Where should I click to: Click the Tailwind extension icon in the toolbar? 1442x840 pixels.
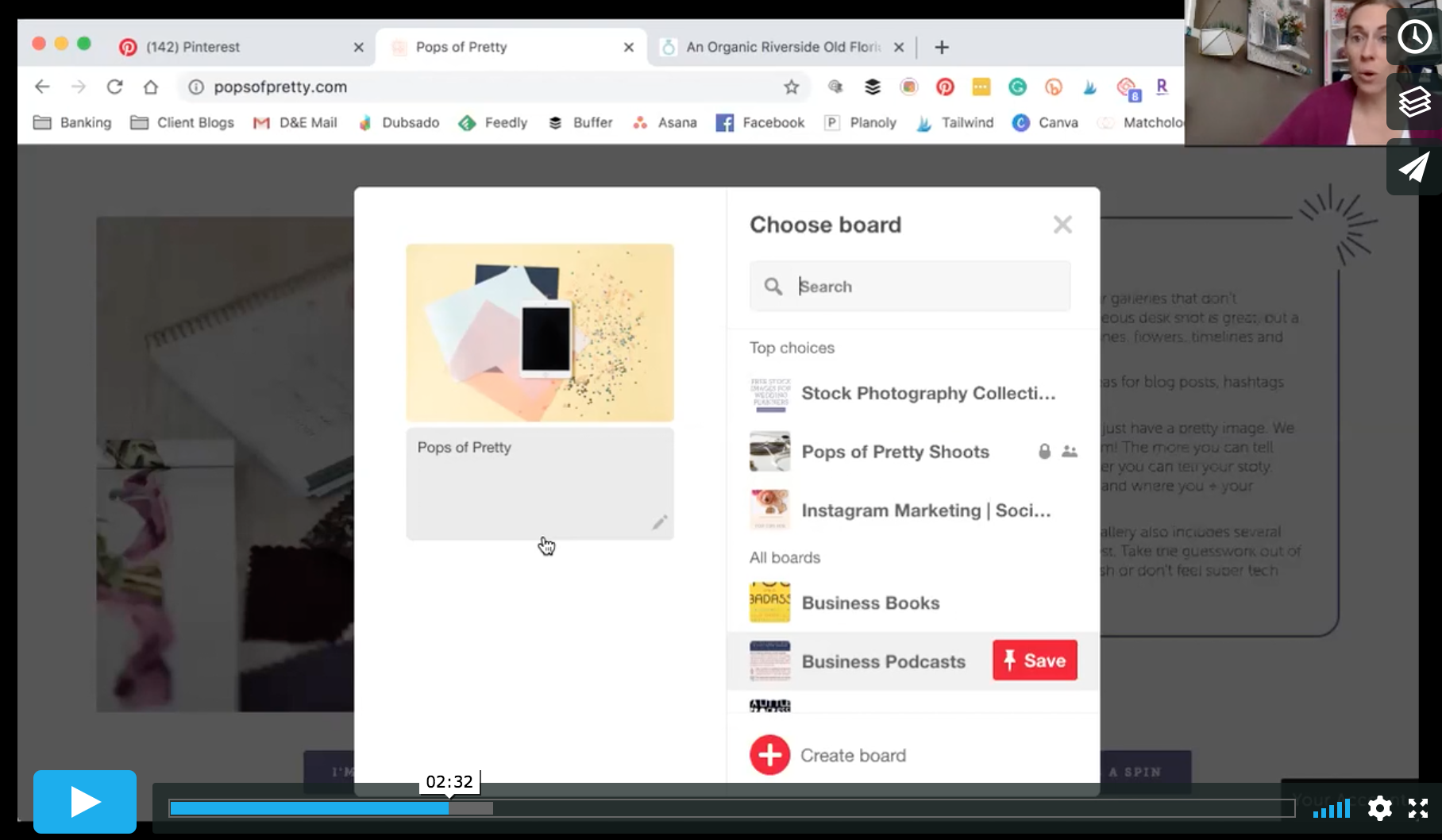1089,87
